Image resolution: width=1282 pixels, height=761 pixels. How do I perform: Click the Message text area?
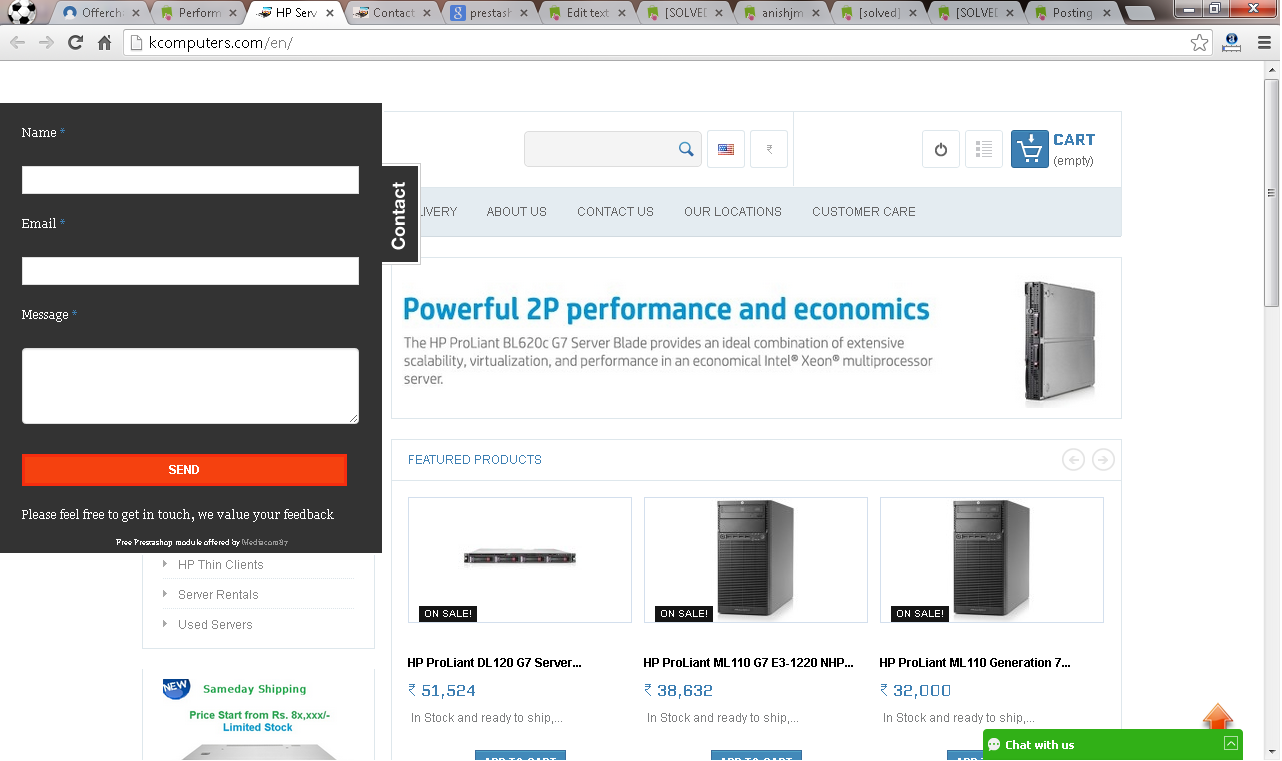(x=190, y=386)
